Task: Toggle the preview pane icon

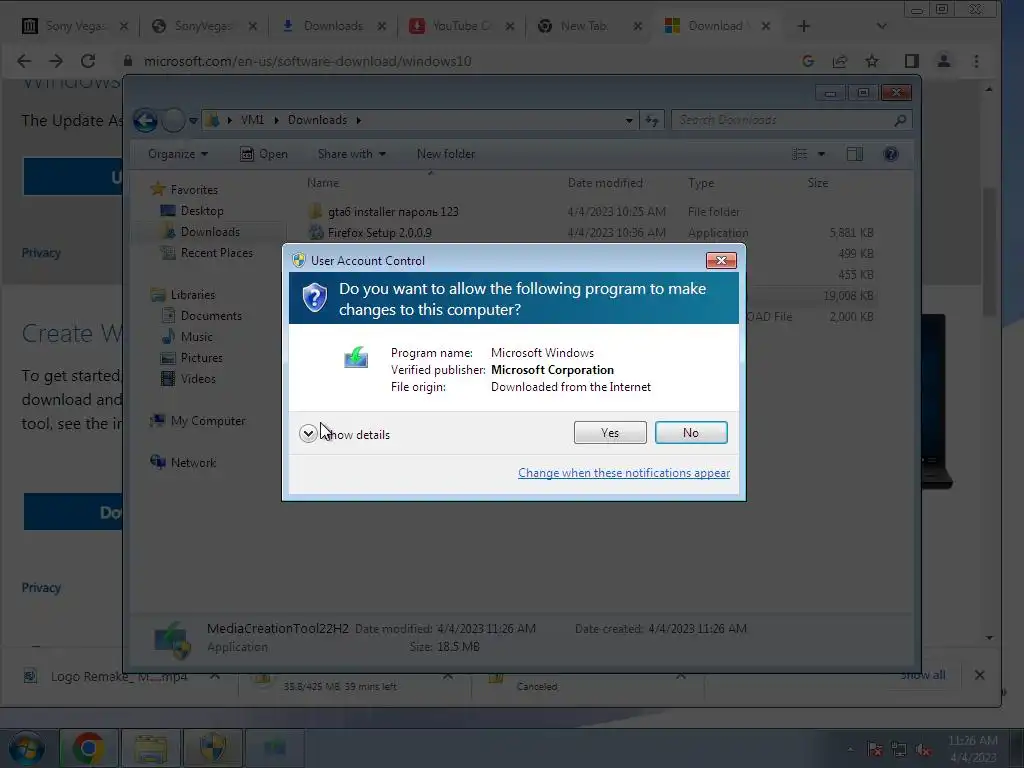Action: tap(854, 154)
